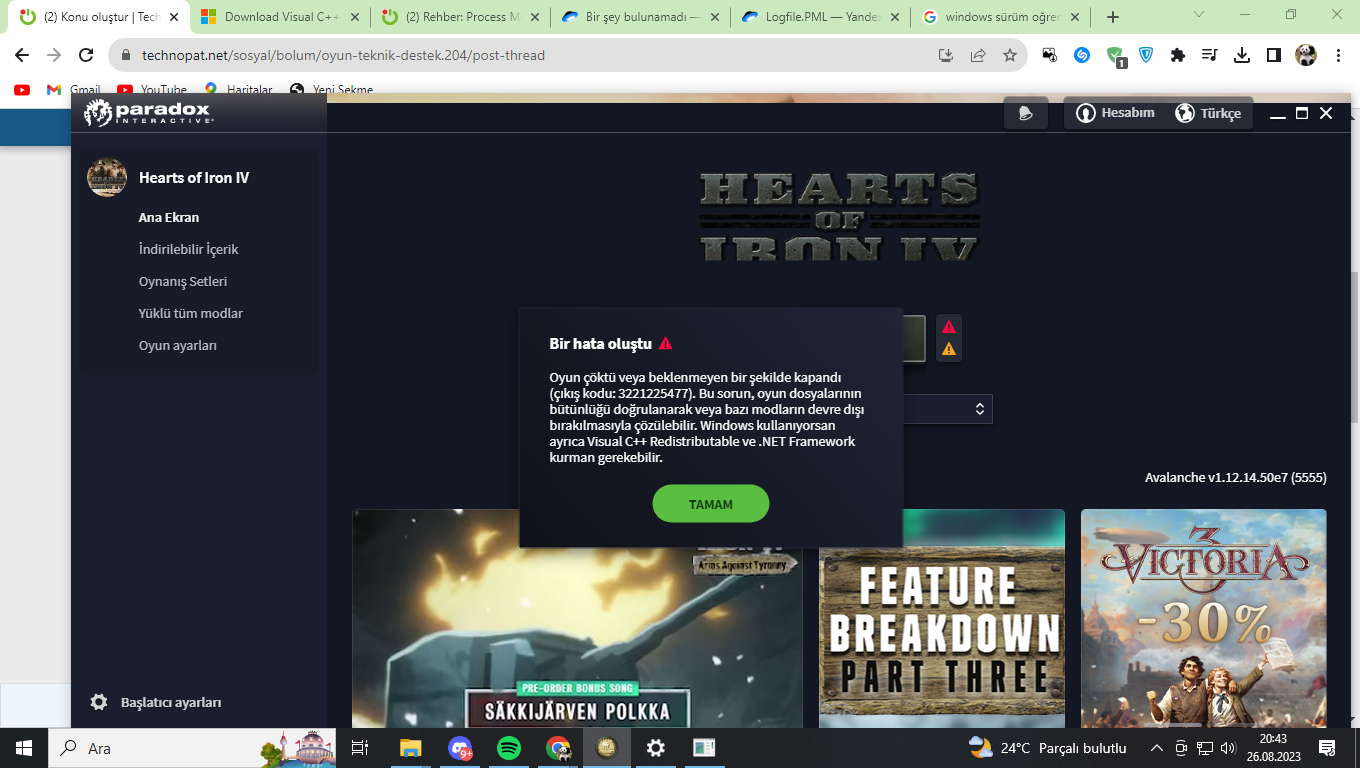Image resolution: width=1360 pixels, height=768 pixels.
Task: Open Discord from the taskbar
Action: [x=460, y=748]
